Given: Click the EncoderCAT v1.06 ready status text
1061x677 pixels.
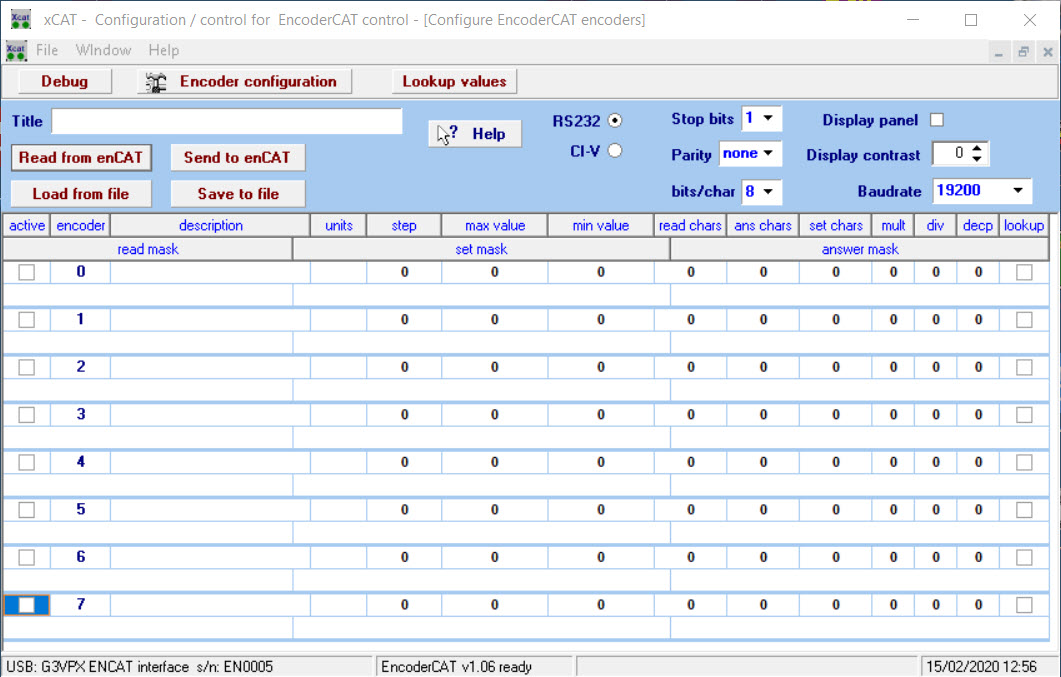Looking at the screenshot, I should click(x=456, y=667).
